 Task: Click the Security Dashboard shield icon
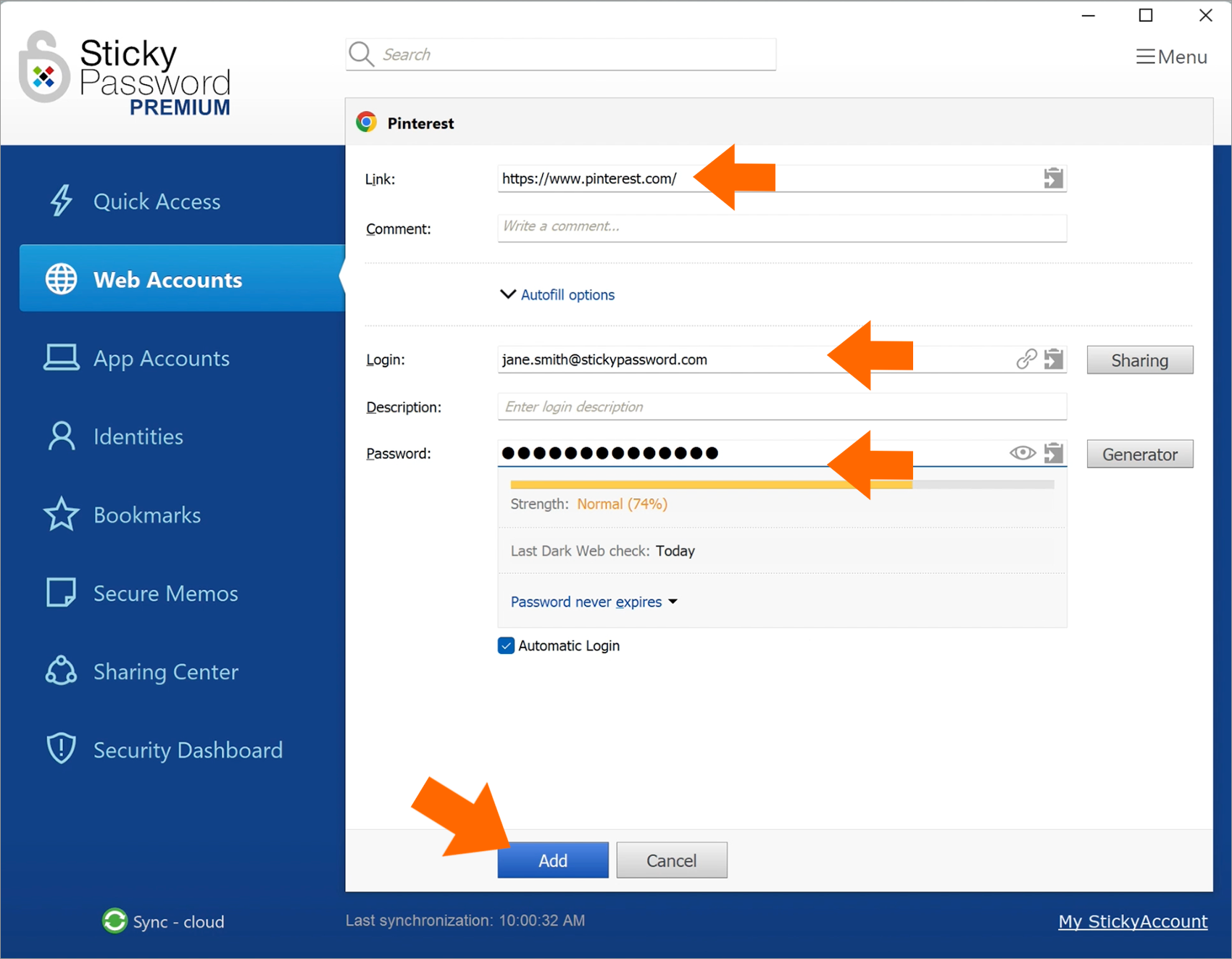62,749
